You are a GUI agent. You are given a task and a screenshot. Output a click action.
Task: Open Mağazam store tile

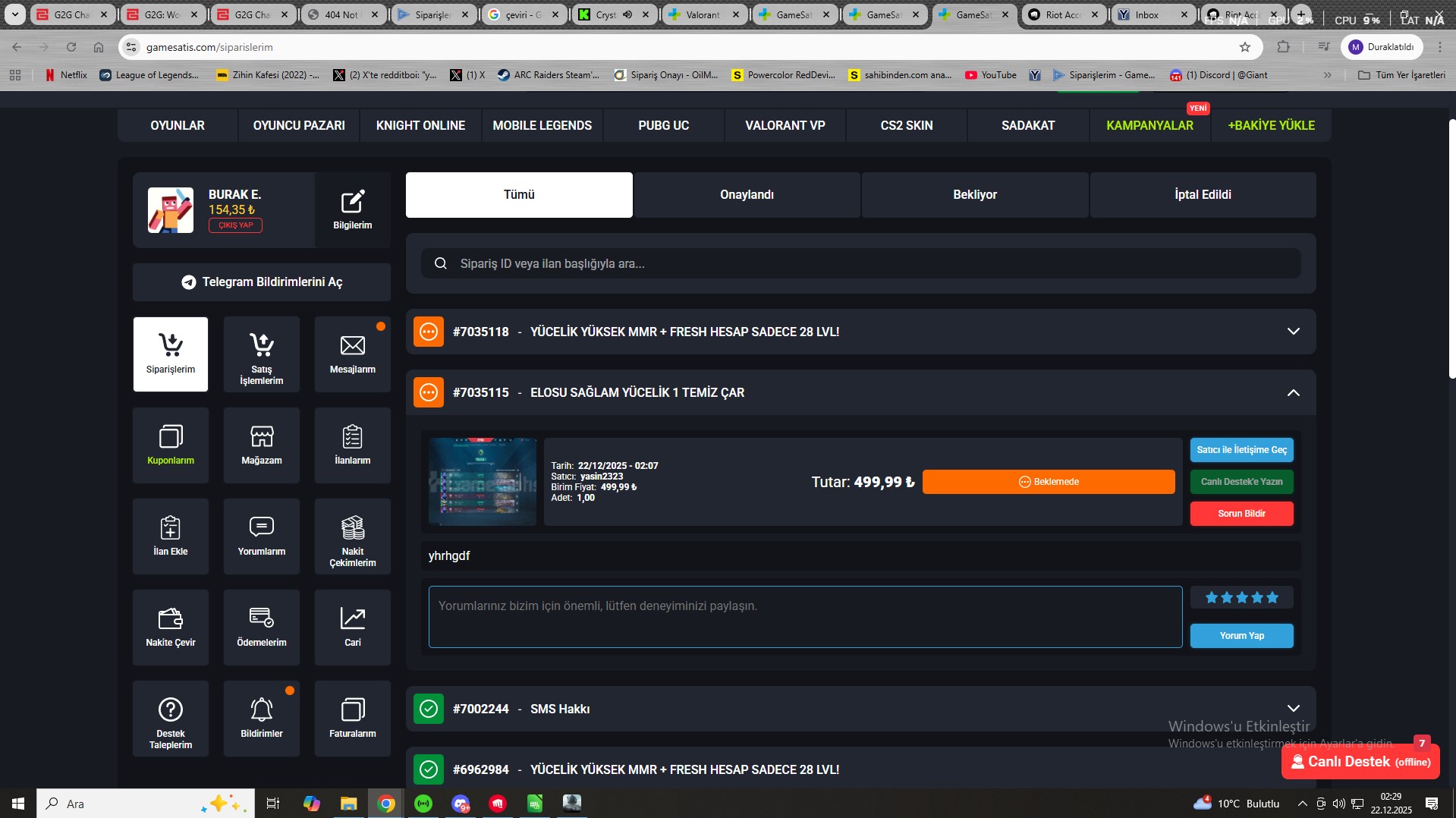pyautogui.click(x=262, y=445)
